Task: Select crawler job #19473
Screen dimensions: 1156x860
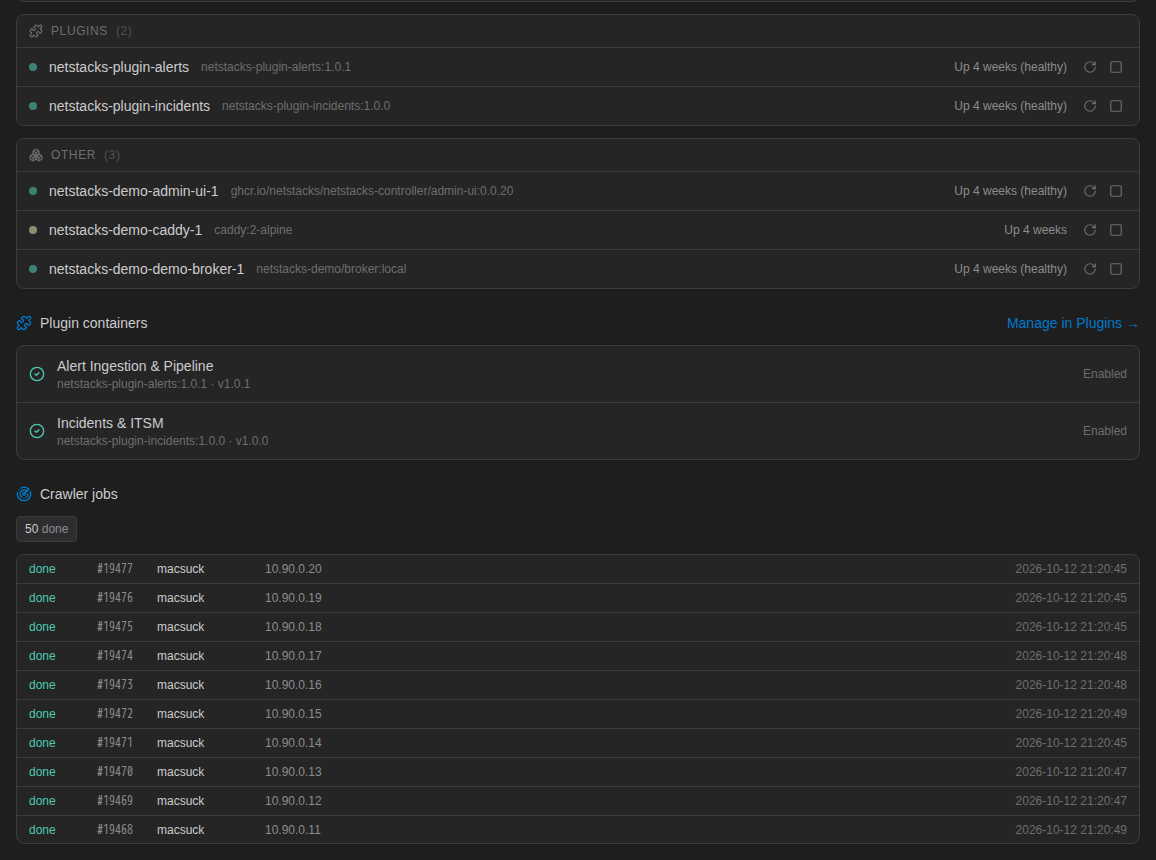Action: (578, 685)
